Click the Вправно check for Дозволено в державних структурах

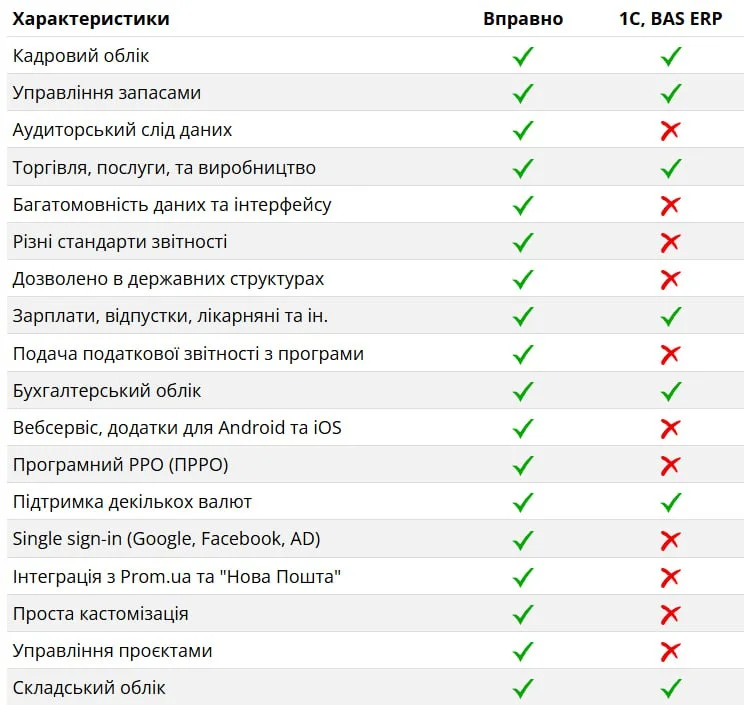point(523,279)
